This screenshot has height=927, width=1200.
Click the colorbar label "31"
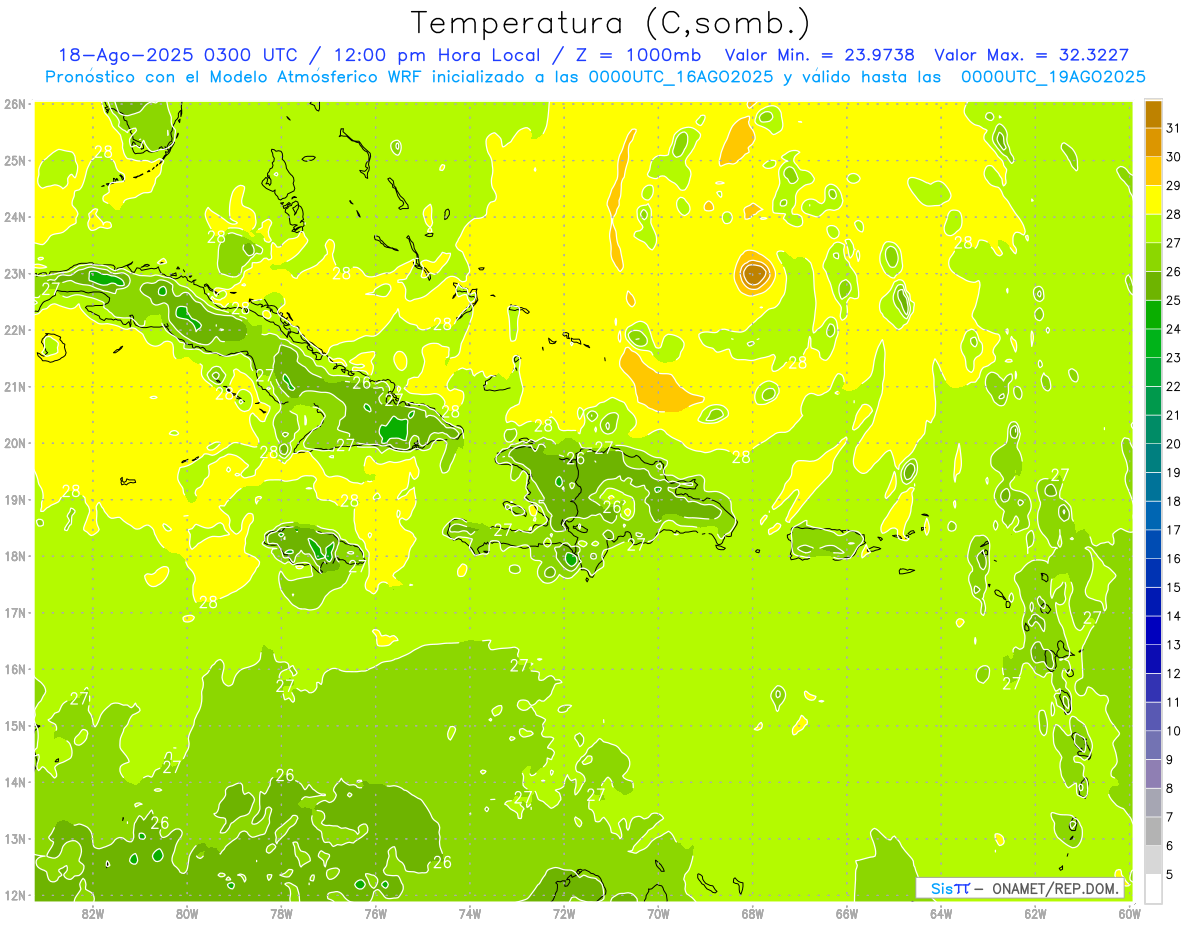(x=1174, y=128)
